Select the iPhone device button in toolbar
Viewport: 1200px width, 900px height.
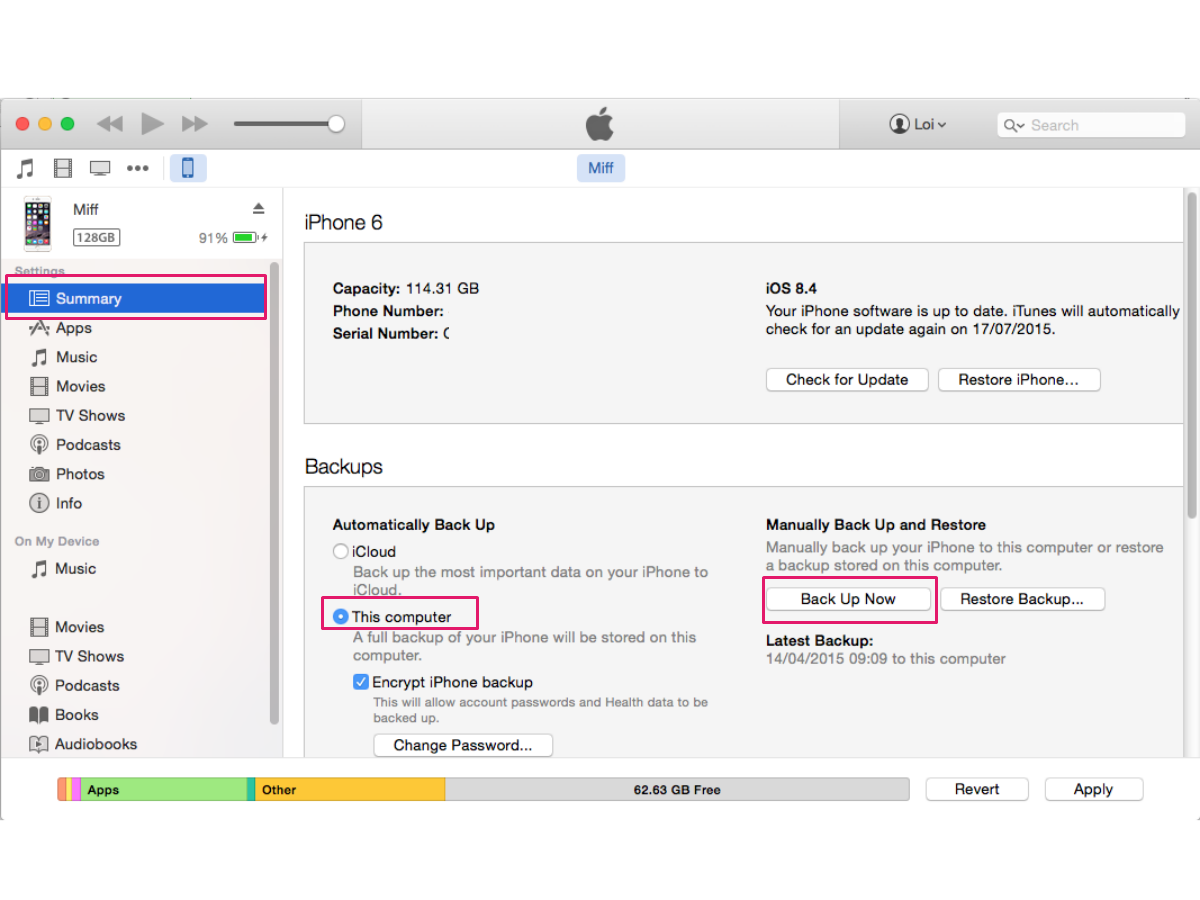188,168
